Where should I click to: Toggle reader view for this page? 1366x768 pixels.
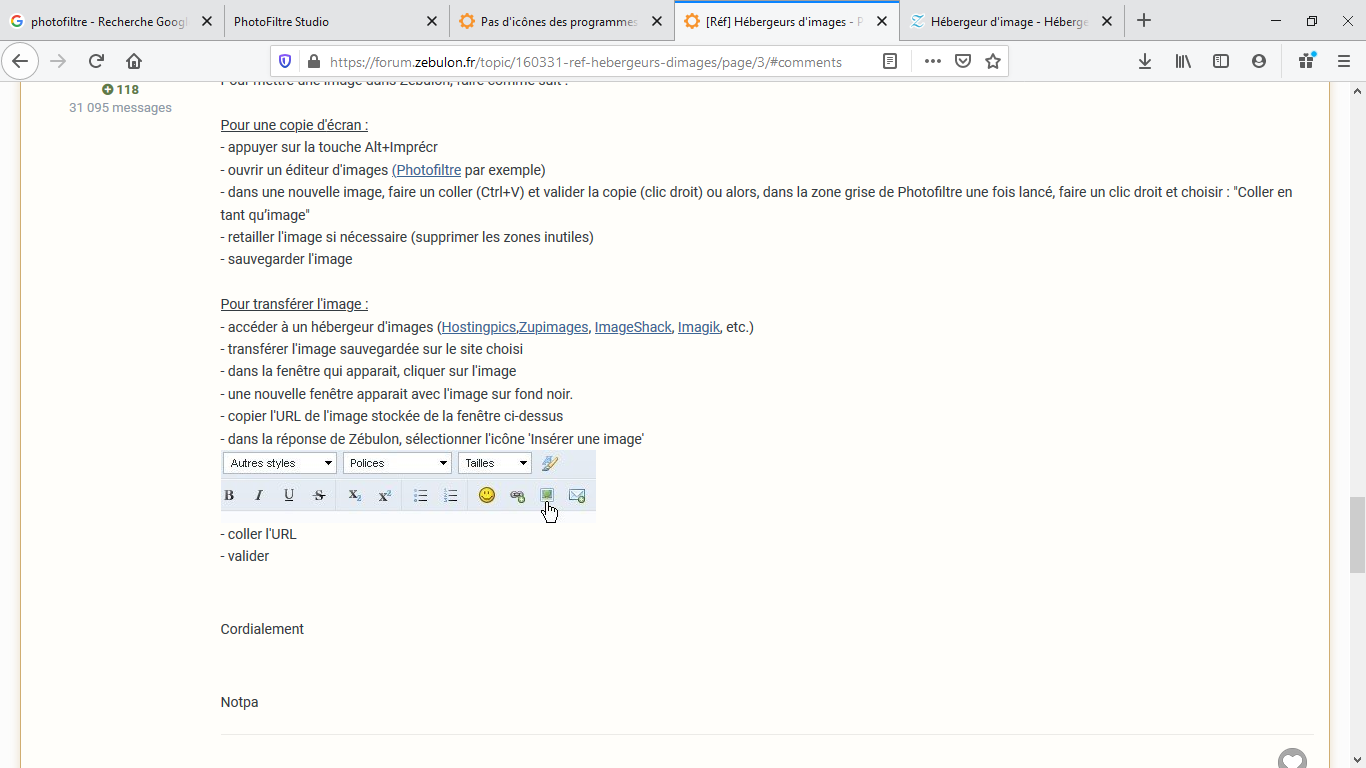point(890,61)
